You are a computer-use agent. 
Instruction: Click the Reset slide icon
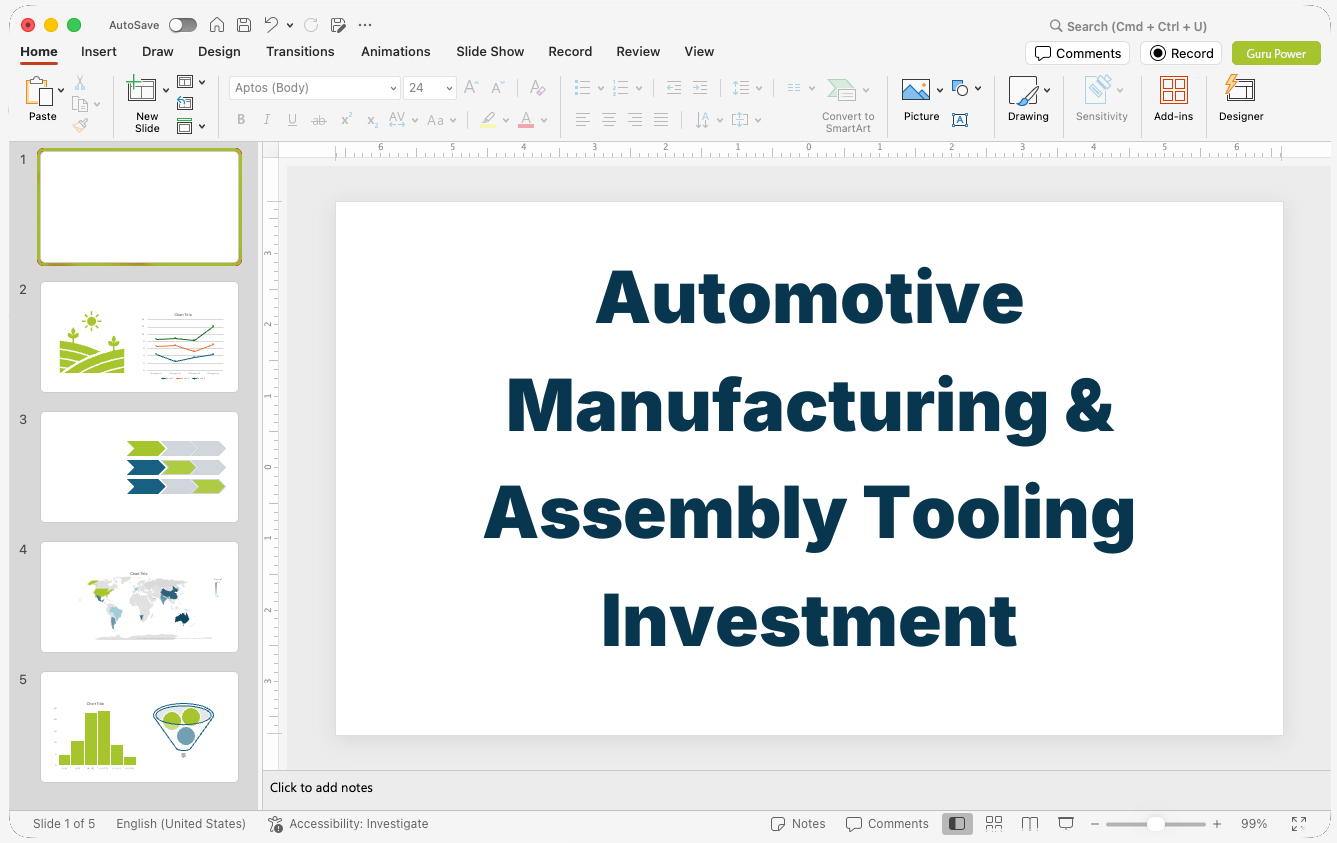coord(185,103)
